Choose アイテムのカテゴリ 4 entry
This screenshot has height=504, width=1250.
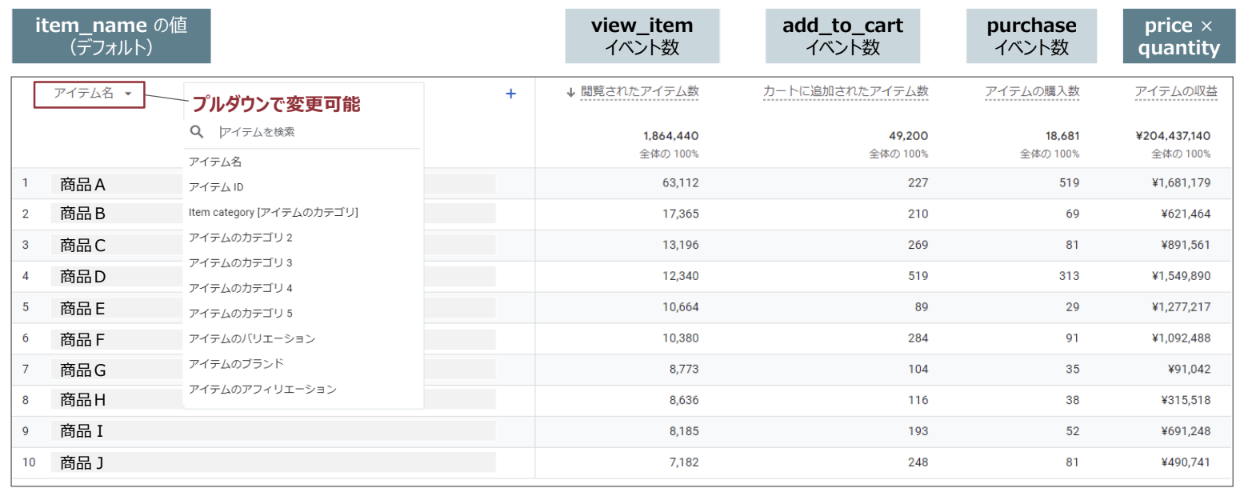(240, 288)
